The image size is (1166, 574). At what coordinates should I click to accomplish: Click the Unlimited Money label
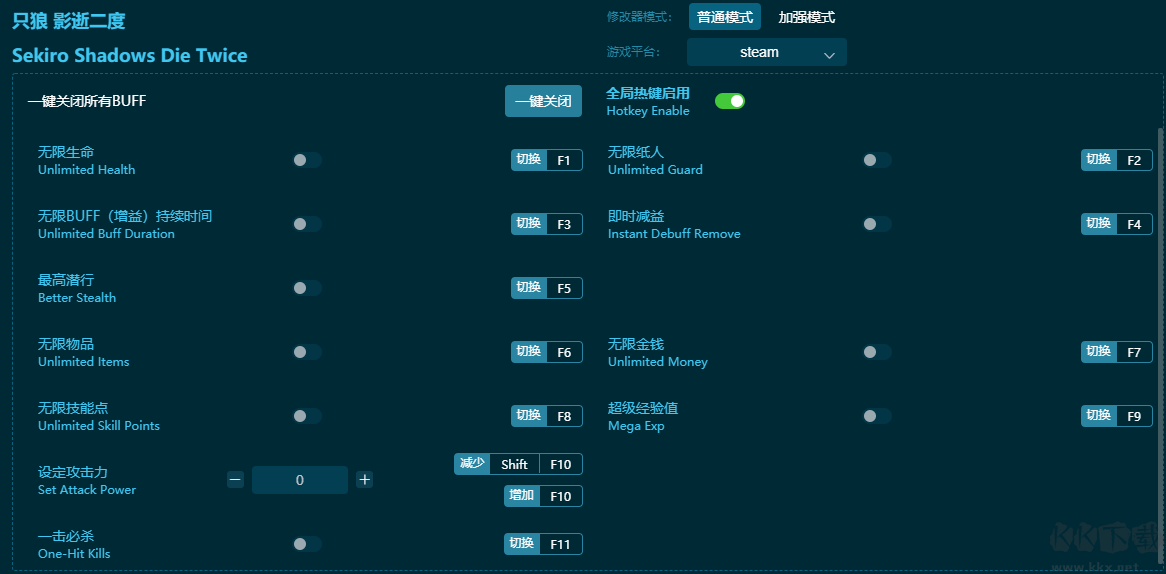(x=658, y=361)
